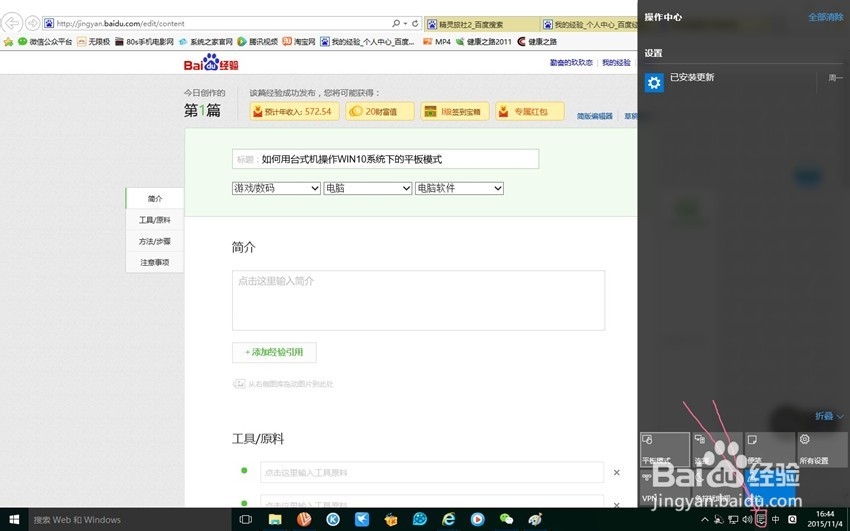Viewport: 850px width, 531px height.
Task: Switch to the 精灵旅社2_百度搜索 tab
Action: pos(481,24)
